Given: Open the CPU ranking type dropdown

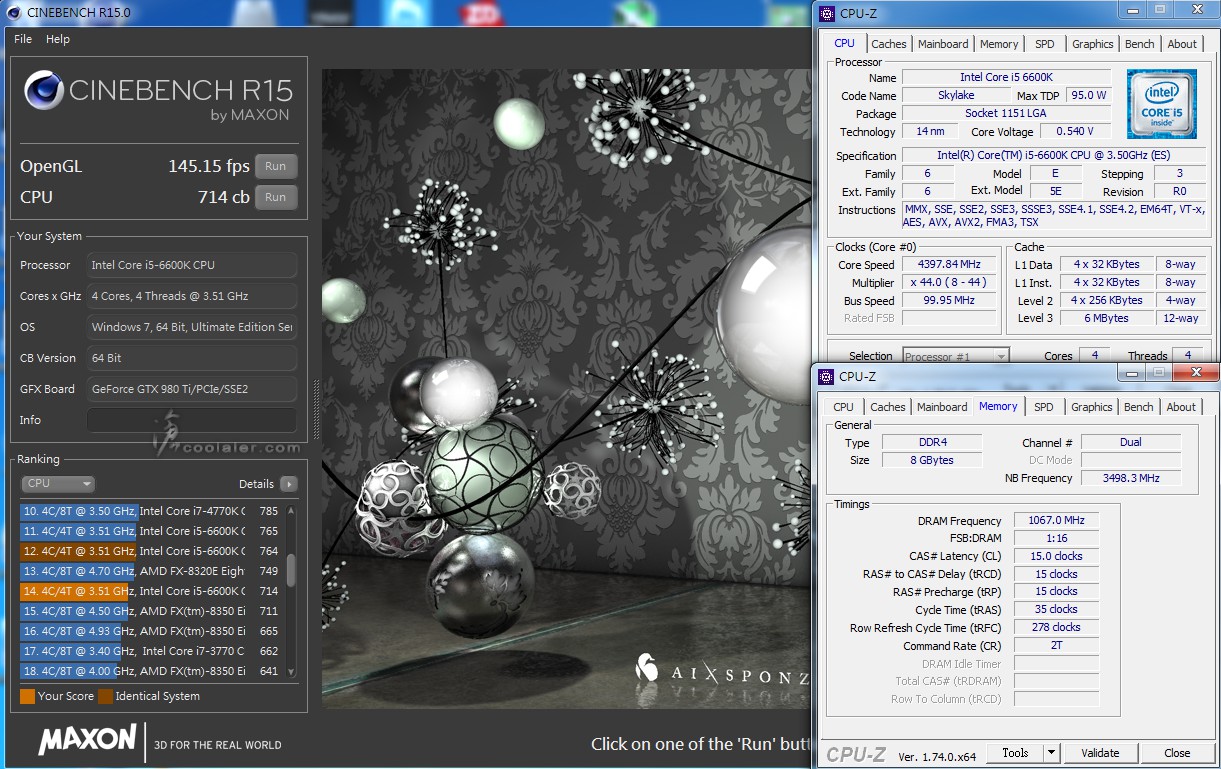Looking at the screenshot, I should [58, 483].
